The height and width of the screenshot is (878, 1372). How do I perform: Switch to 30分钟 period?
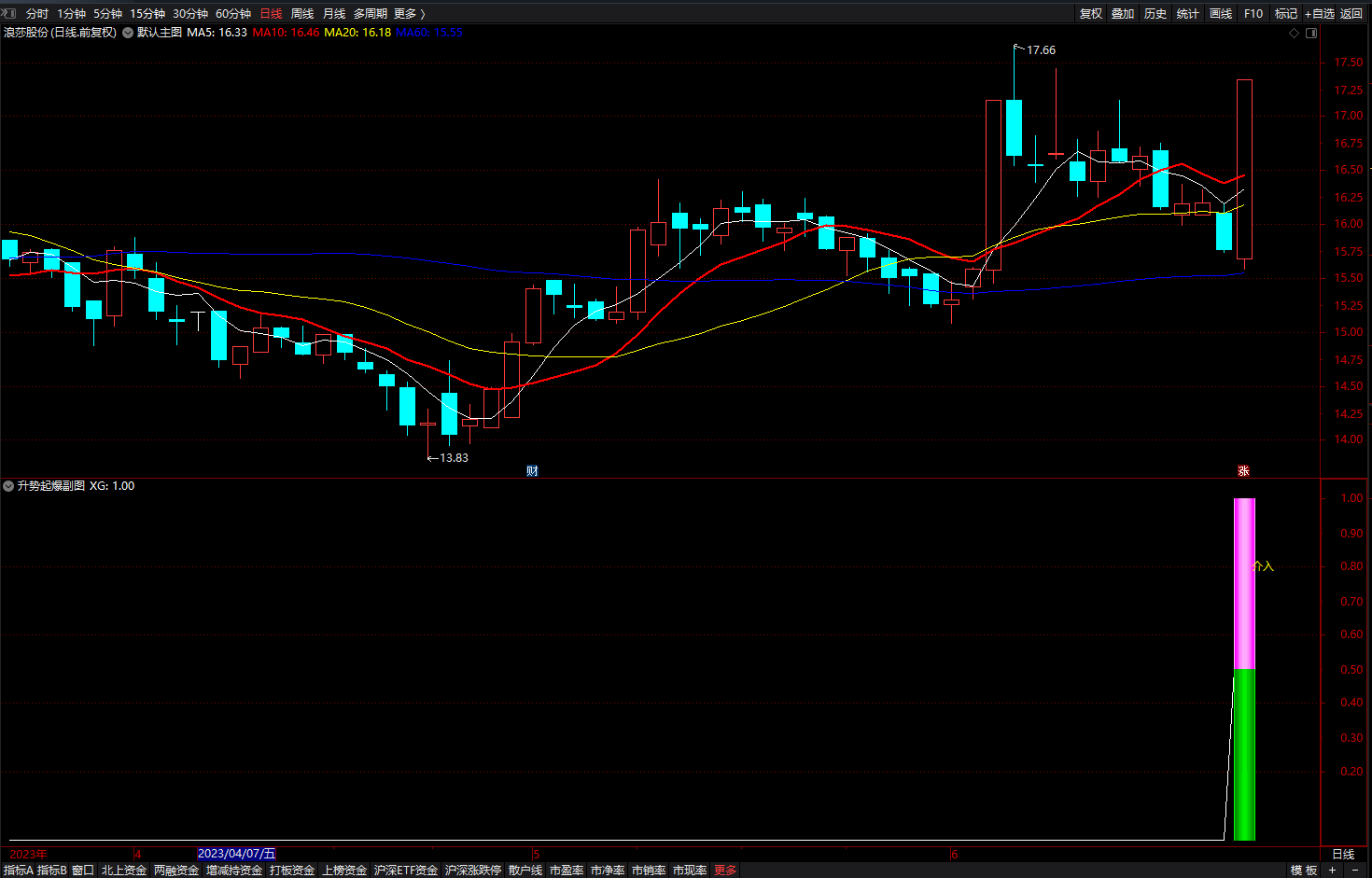point(190,14)
